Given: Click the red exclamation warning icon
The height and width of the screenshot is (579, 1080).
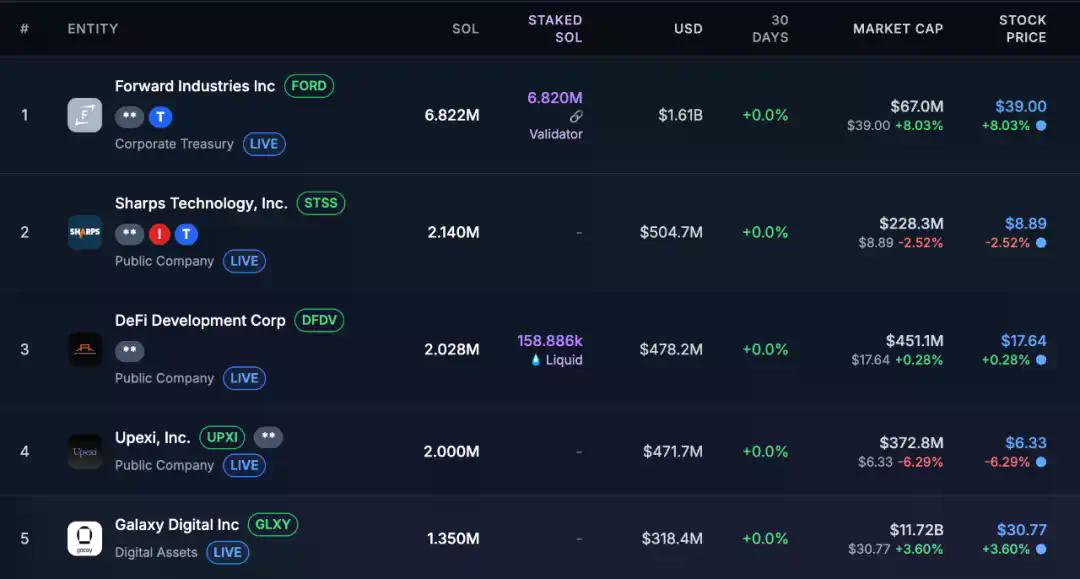Looking at the screenshot, I should pos(159,234).
